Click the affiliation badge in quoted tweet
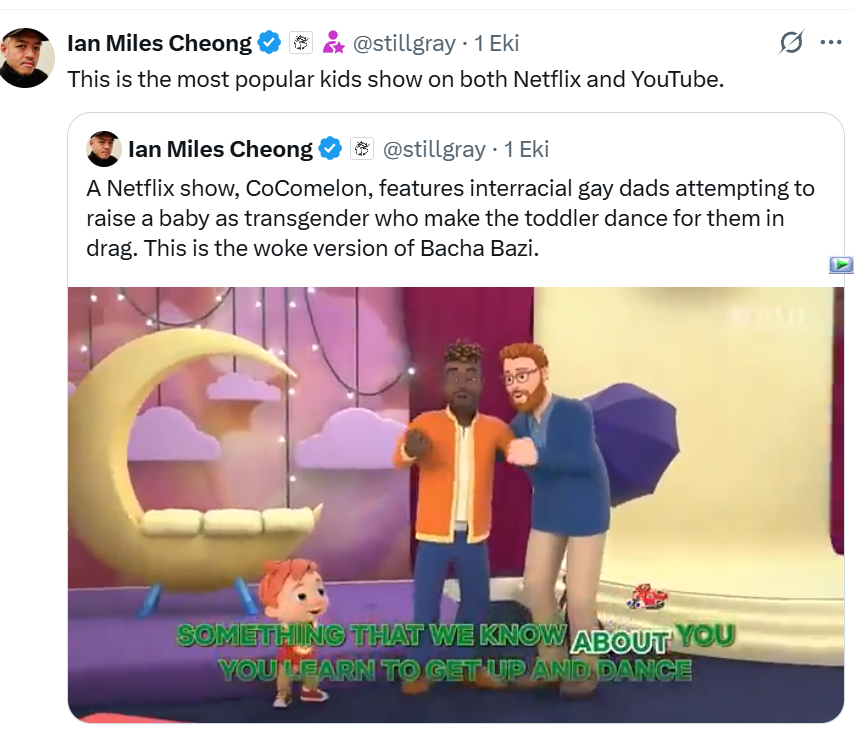854x744 pixels. tap(361, 149)
